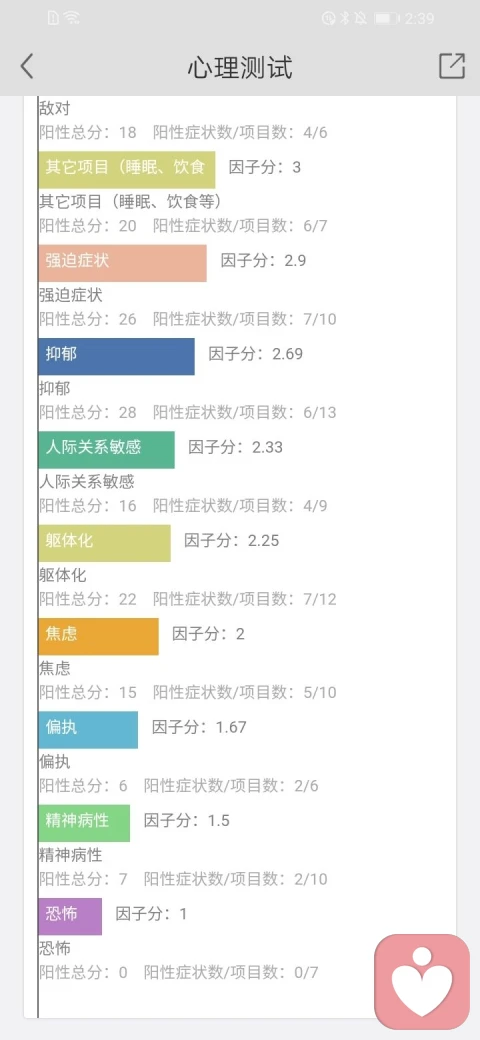Tap the muted bell status icon
This screenshot has height=1040, width=480.
[361, 19]
